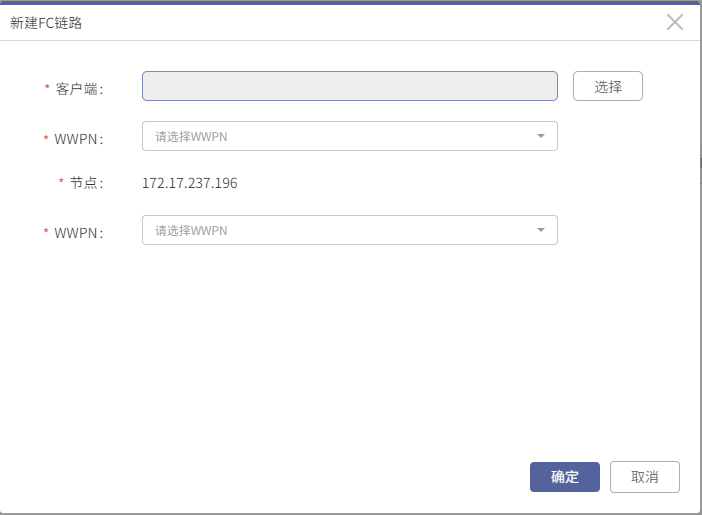Open the WWPN dropdown below 客户端
This screenshot has width=702, height=515.
[350, 136]
